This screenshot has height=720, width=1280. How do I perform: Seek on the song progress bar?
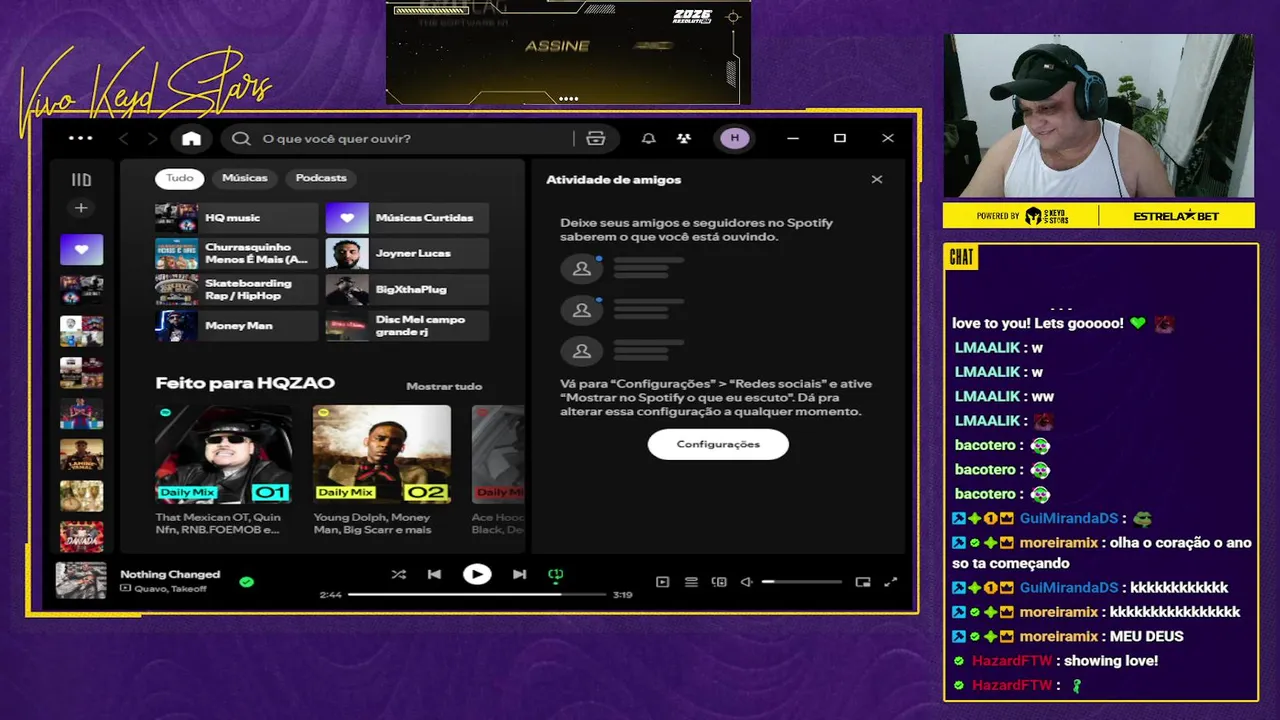pyautogui.click(x=477, y=594)
